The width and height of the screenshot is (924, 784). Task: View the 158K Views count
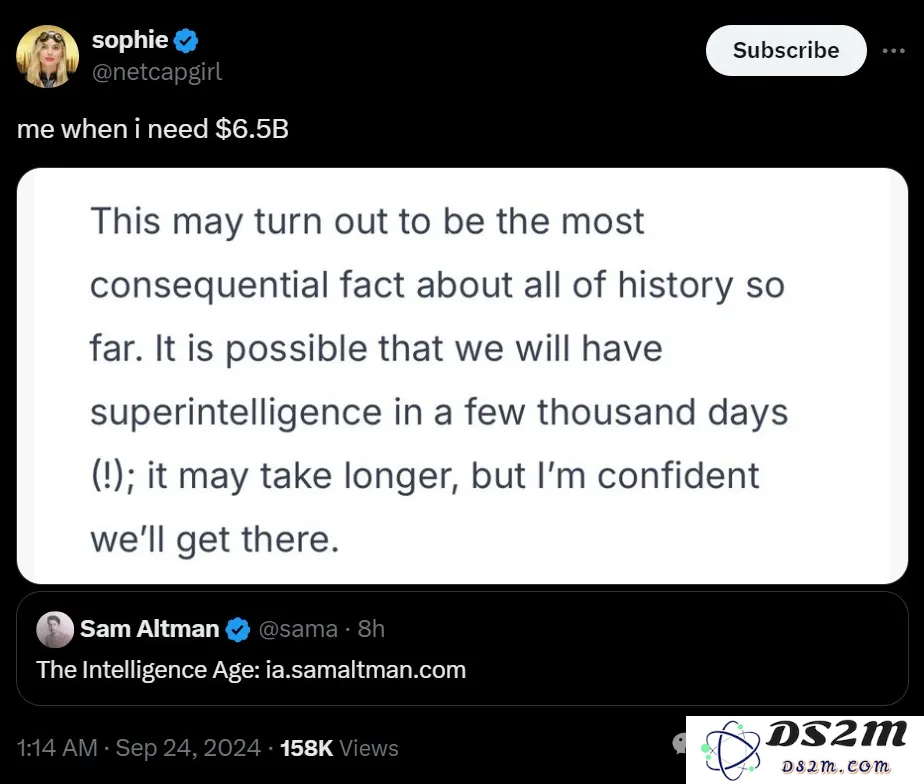click(x=339, y=748)
